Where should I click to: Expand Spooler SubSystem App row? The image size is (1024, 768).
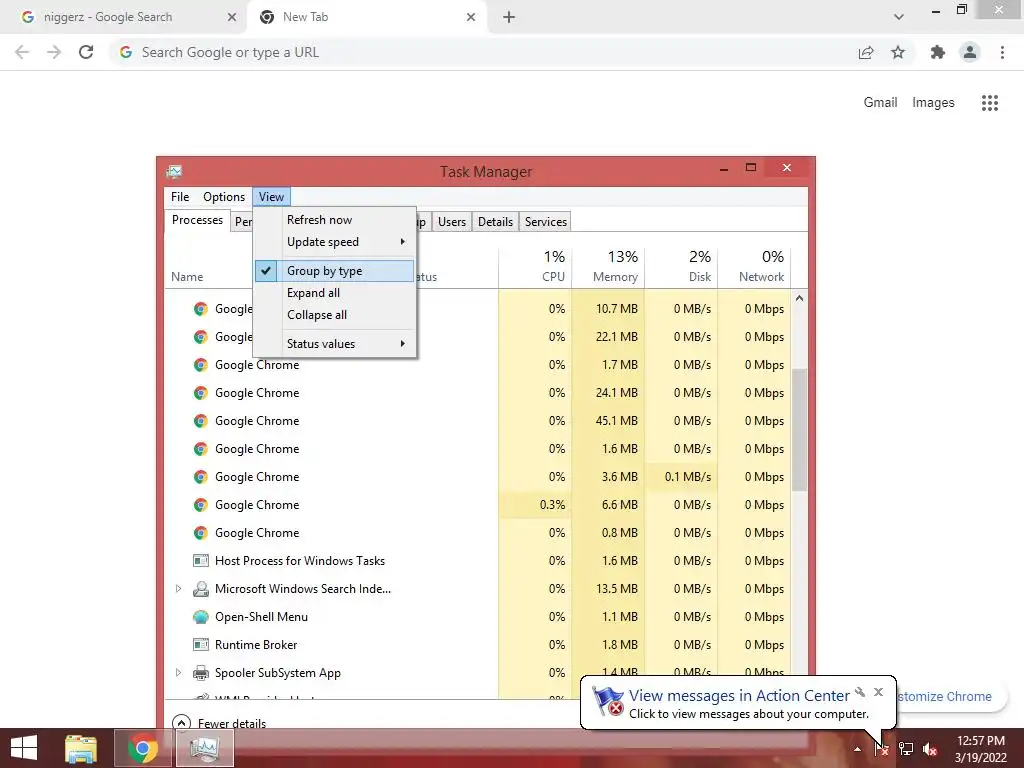point(178,672)
